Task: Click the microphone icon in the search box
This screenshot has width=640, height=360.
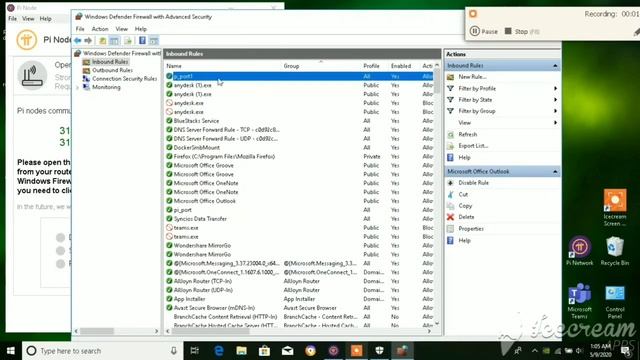Action: pos(174,351)
